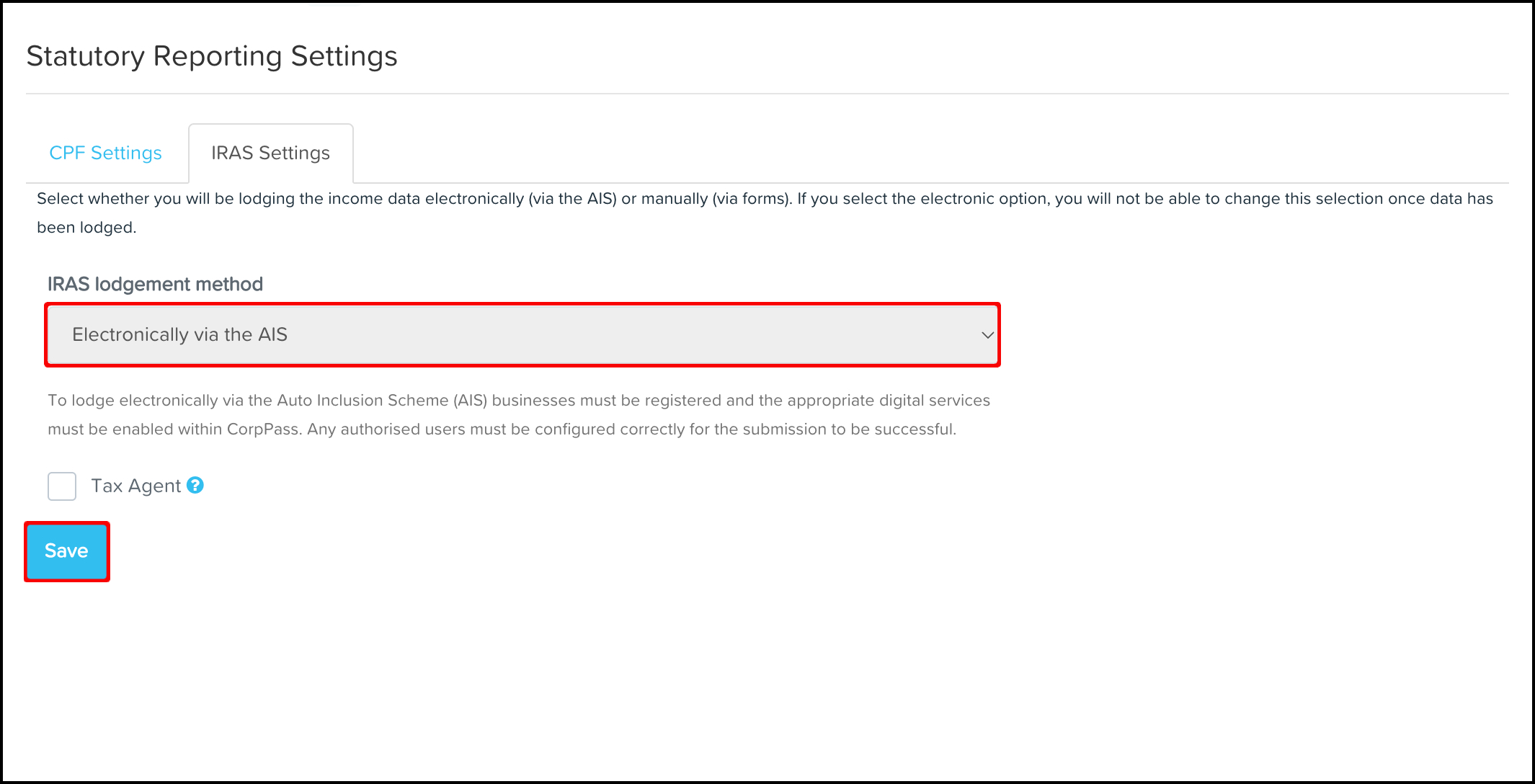Click 'electronically (via the AIS)' in the instructions

pos(520,199)
